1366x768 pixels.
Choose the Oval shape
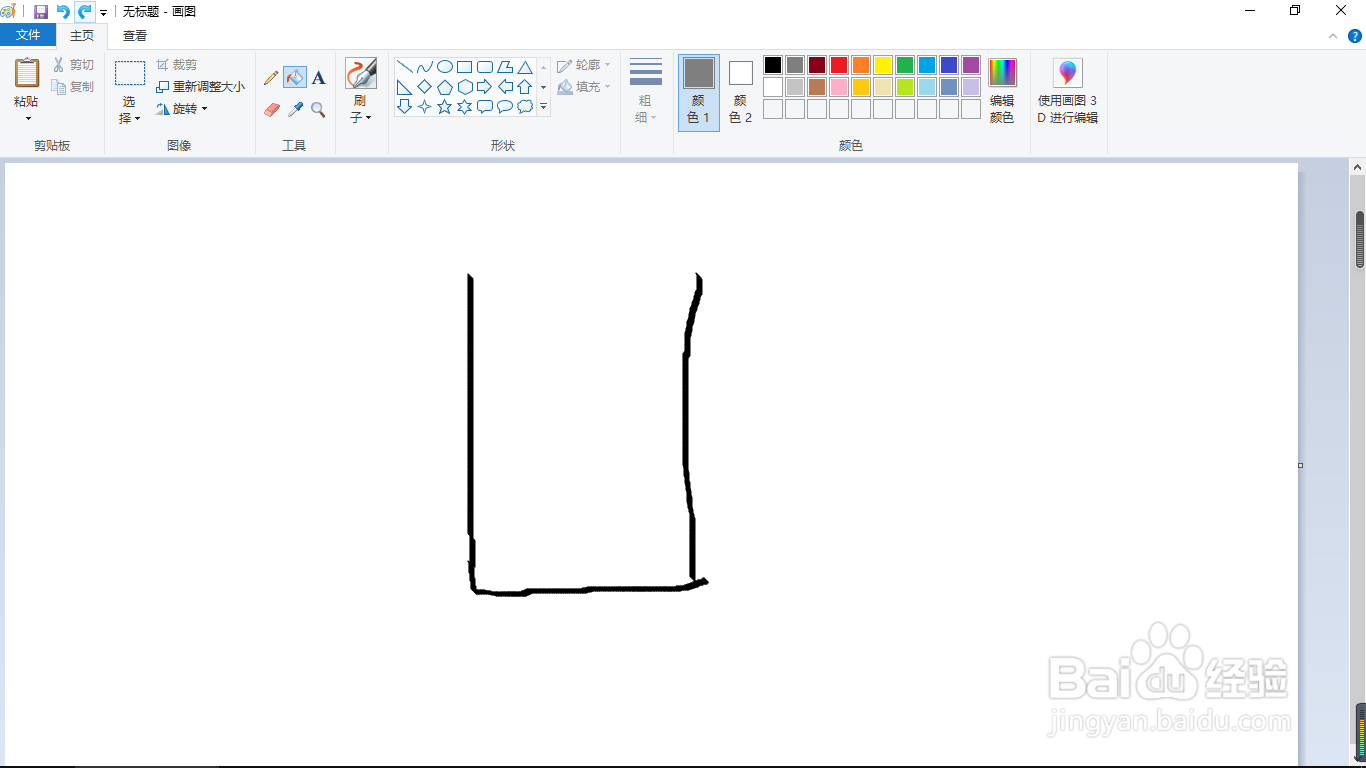445,67
